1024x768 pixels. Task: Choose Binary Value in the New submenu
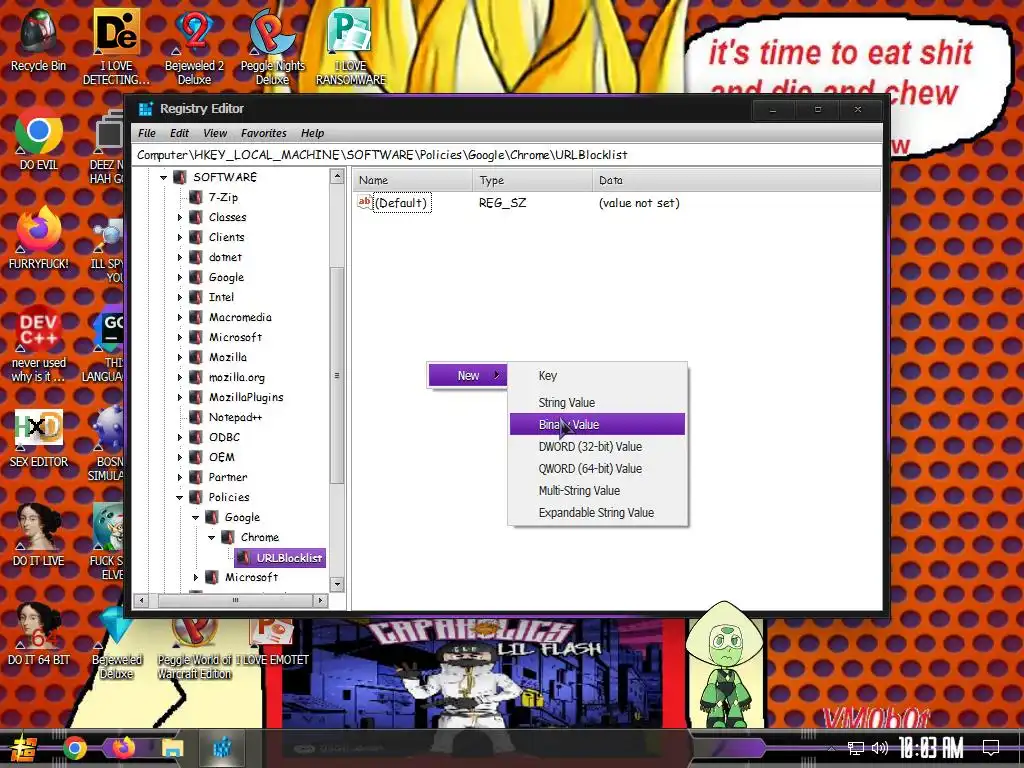(598, 424)
